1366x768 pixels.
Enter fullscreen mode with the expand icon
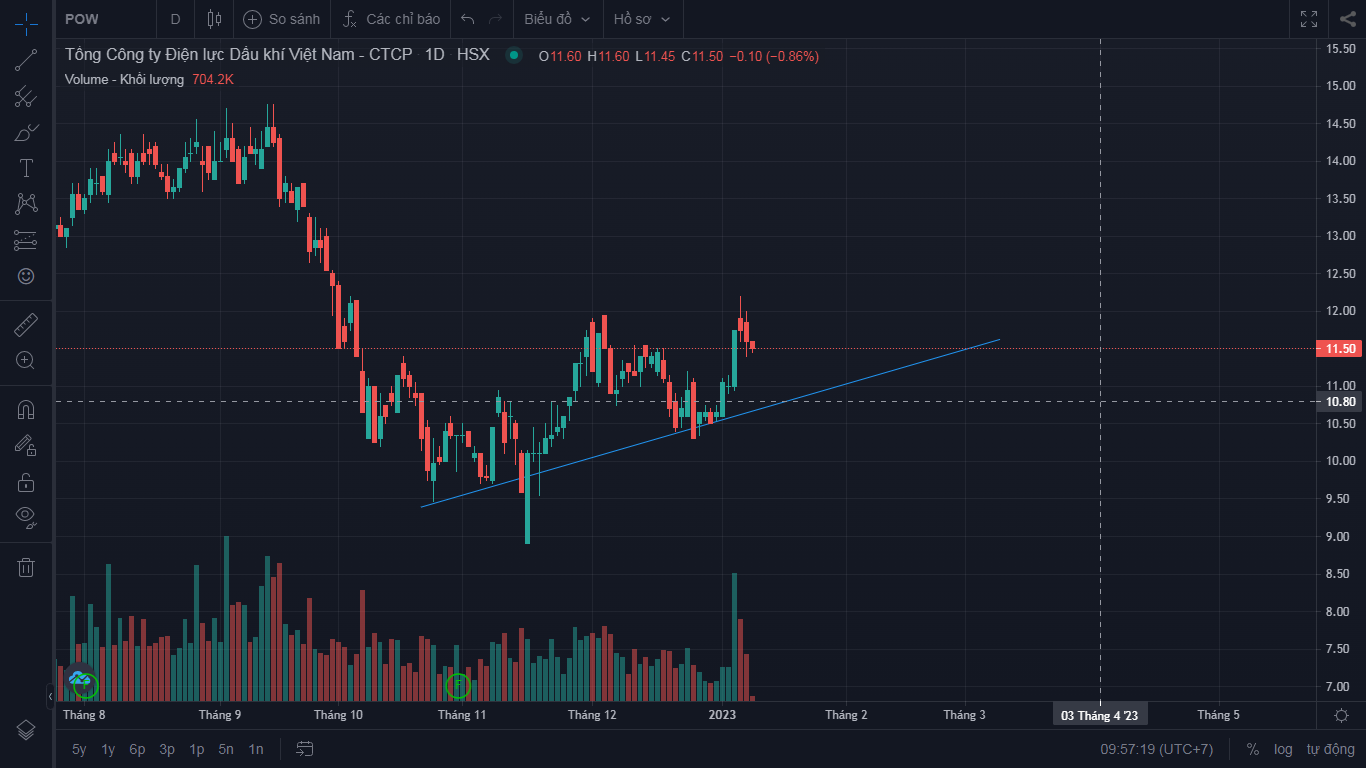[1309, 19]
